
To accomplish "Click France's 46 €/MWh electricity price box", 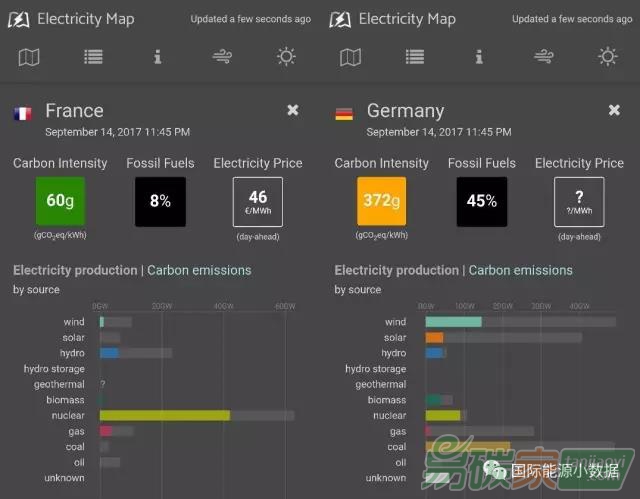I will pos(257,201).
